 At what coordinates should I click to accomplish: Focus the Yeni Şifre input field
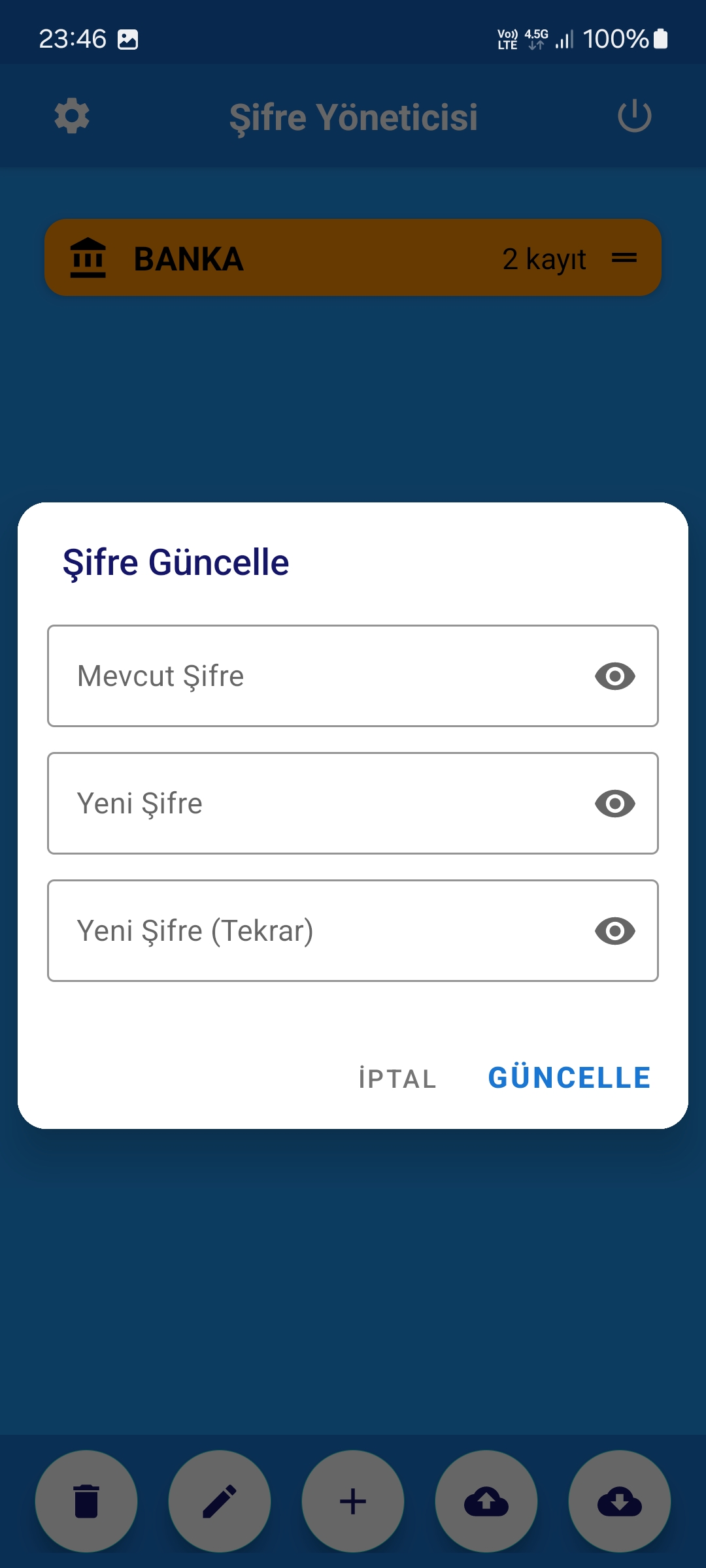point(314,804)
